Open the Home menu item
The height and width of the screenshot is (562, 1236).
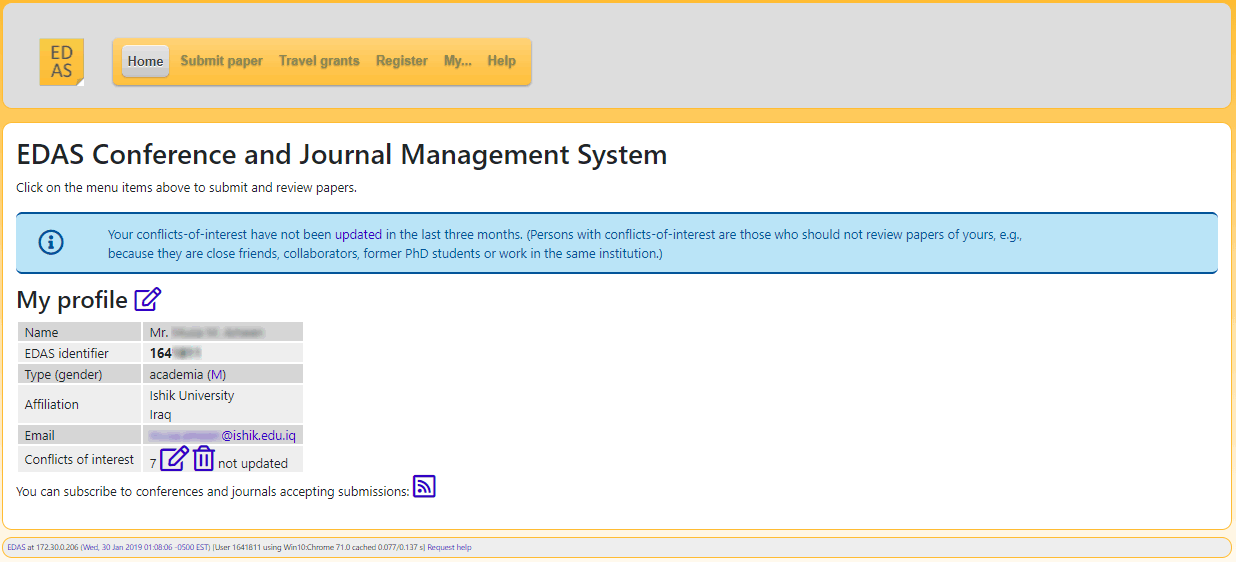[145, 61]
